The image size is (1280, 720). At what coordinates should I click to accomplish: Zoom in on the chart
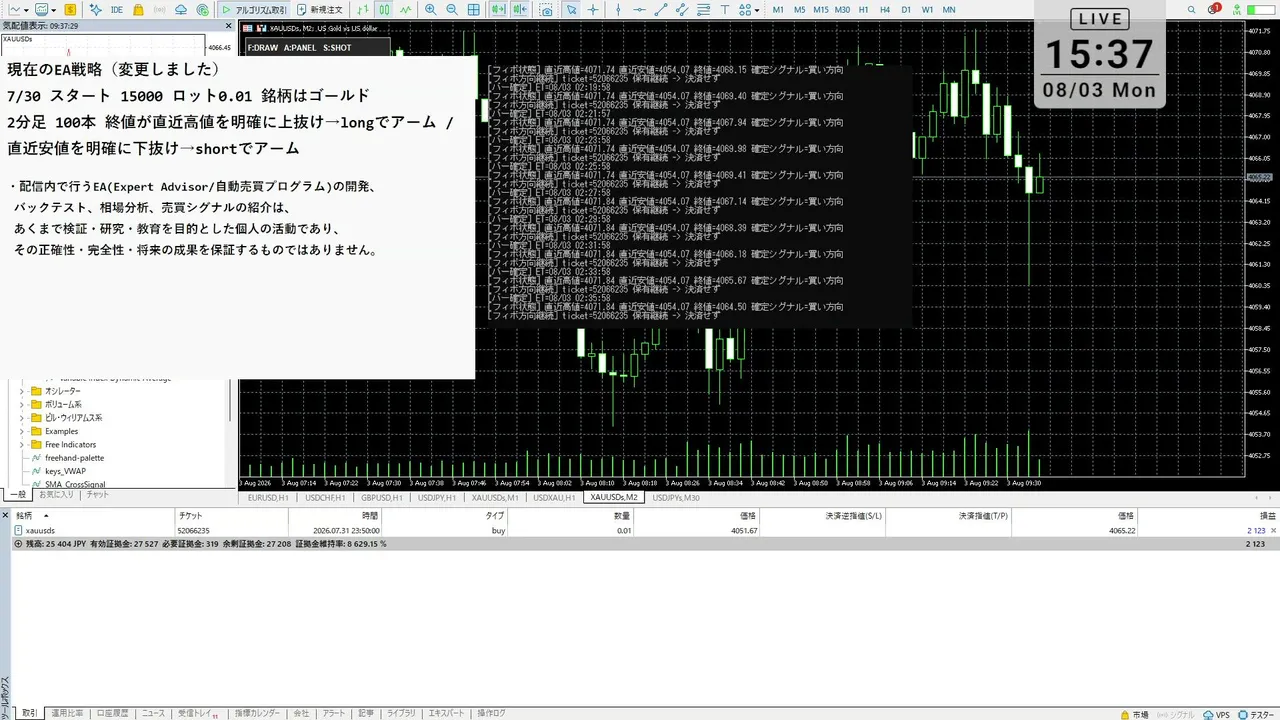tap(430, 9)
